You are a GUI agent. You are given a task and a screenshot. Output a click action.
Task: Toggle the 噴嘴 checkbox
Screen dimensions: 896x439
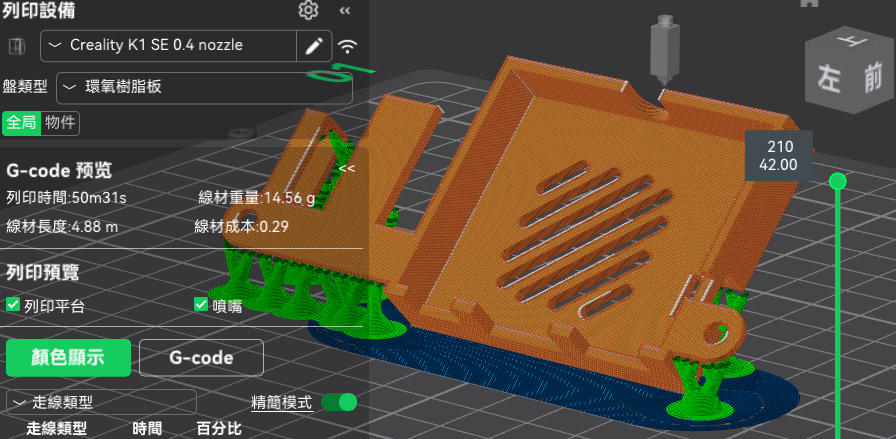coord(201,305)
